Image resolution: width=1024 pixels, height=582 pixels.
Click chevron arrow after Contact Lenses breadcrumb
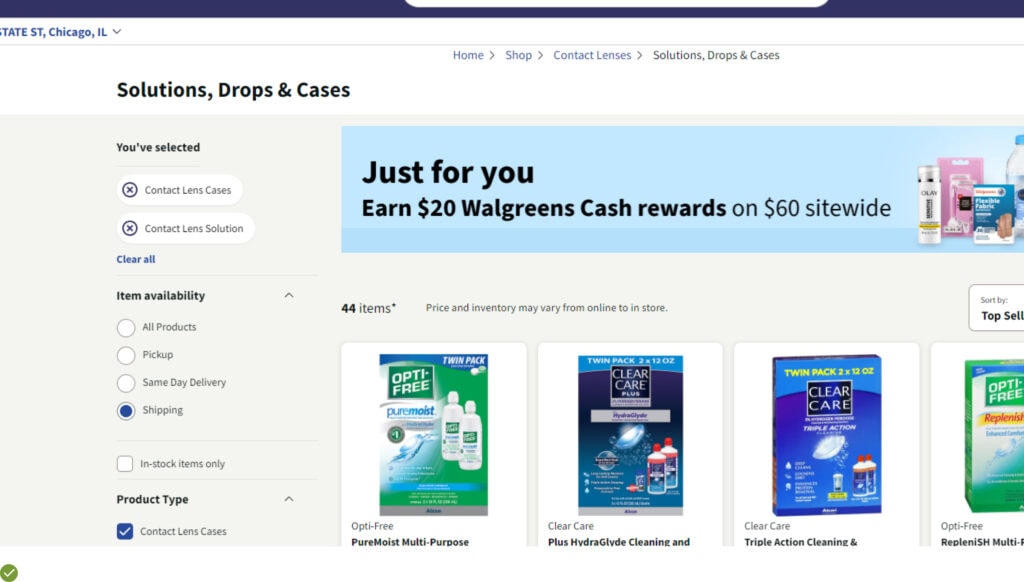pos(639,56)
